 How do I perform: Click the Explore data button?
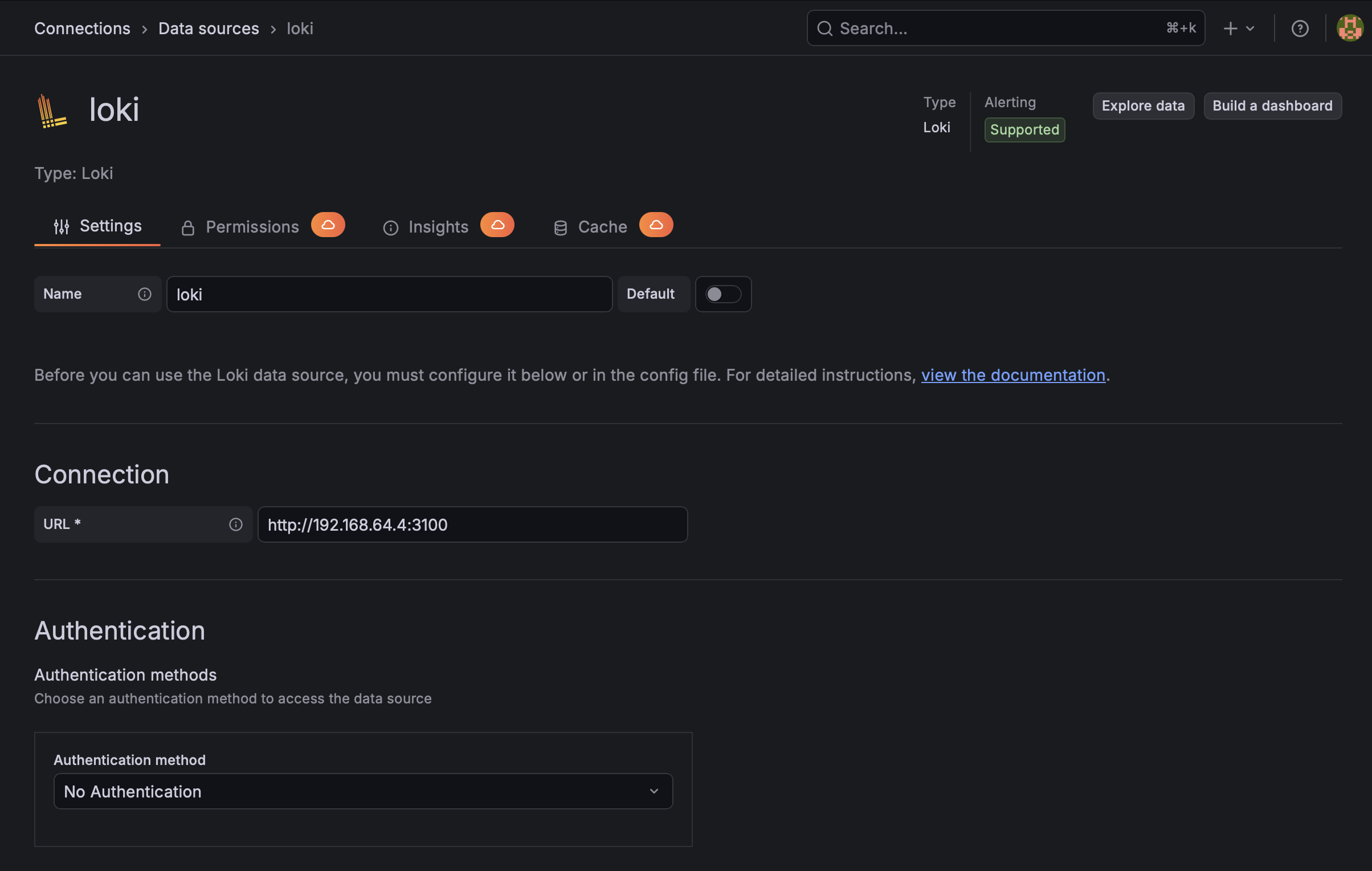click(1143, 106)
